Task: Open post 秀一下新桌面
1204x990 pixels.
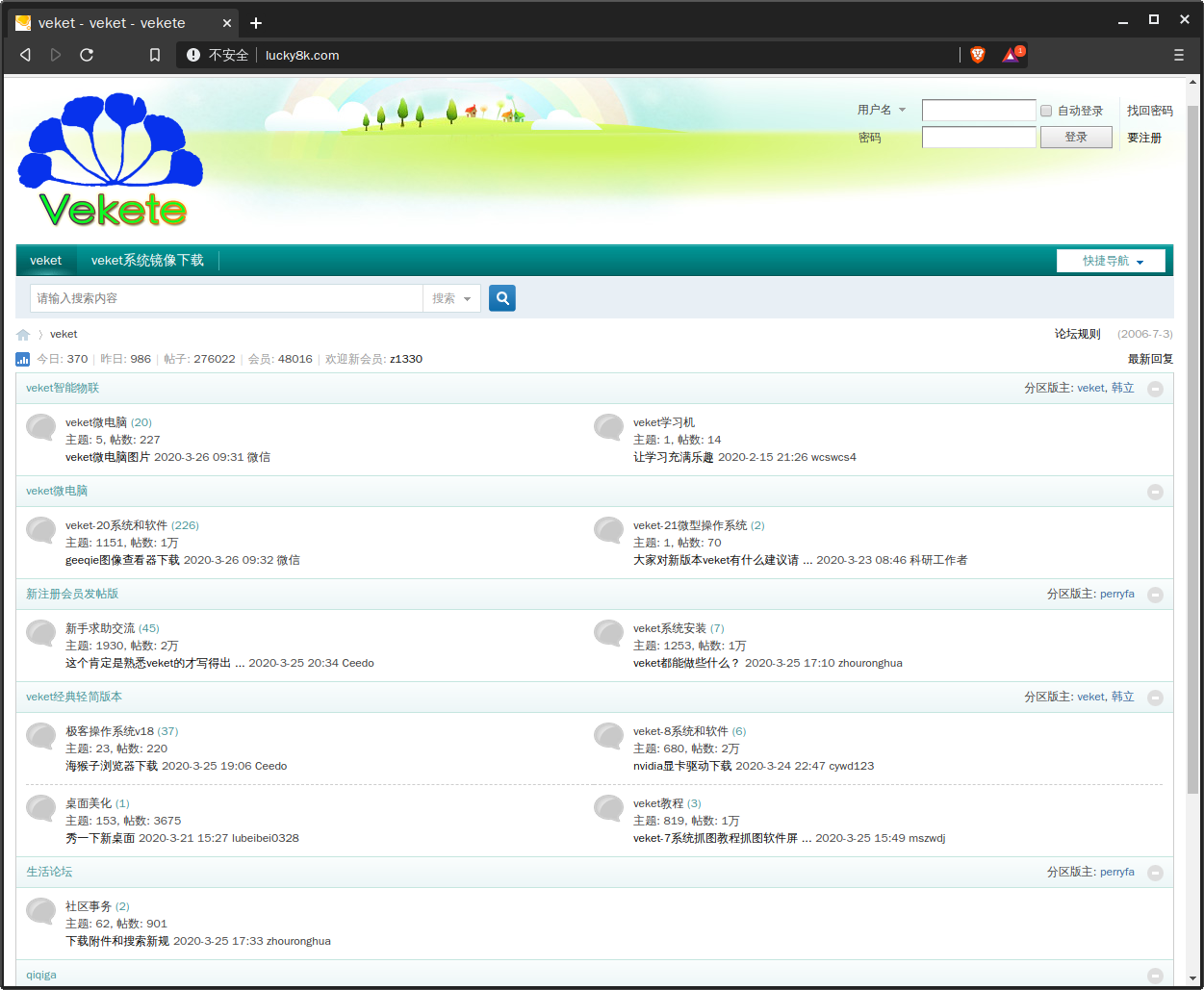Action: (100, 838)
